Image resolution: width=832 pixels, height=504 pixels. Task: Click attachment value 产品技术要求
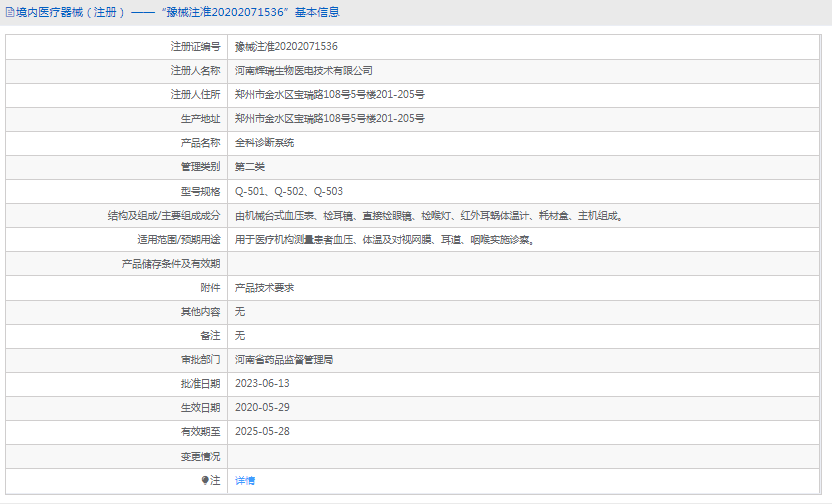coord(264,288)
